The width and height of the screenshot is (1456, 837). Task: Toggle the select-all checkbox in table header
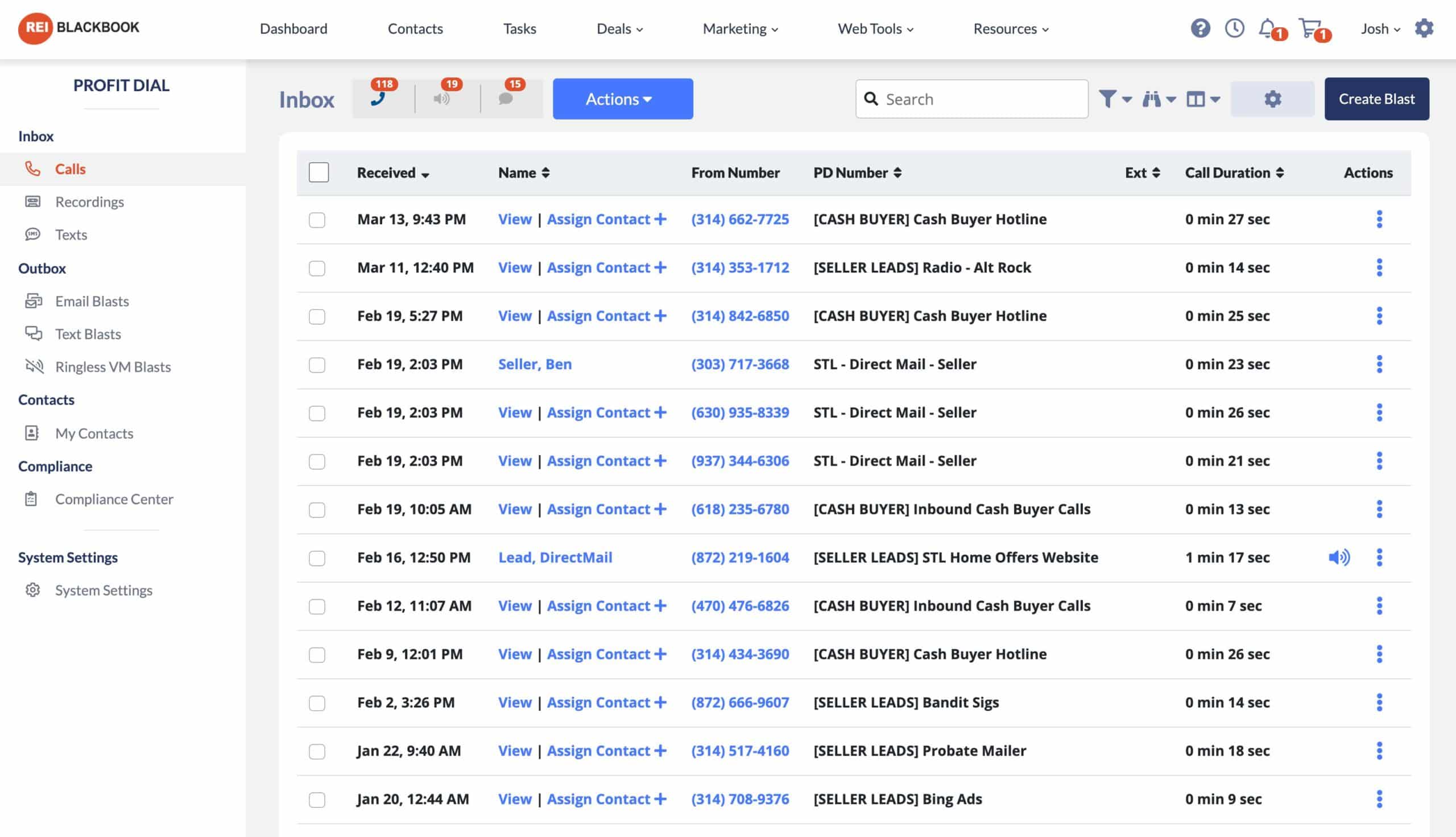[x=319, y=172]
